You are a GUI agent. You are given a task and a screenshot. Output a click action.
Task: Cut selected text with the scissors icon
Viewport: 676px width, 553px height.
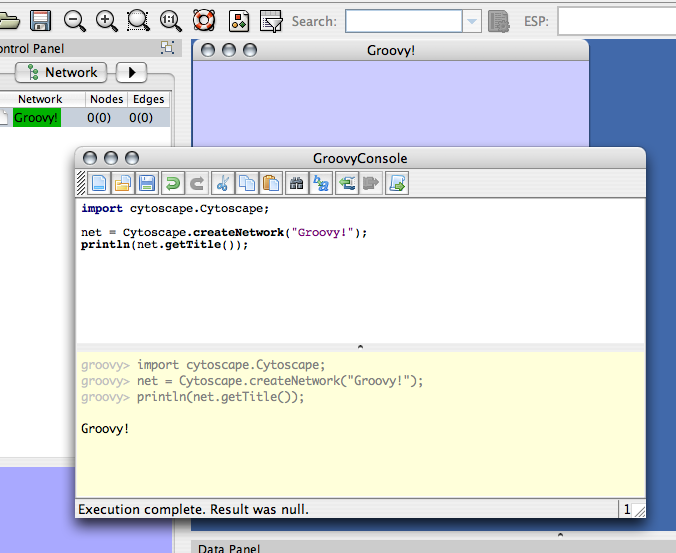(222, 183)
